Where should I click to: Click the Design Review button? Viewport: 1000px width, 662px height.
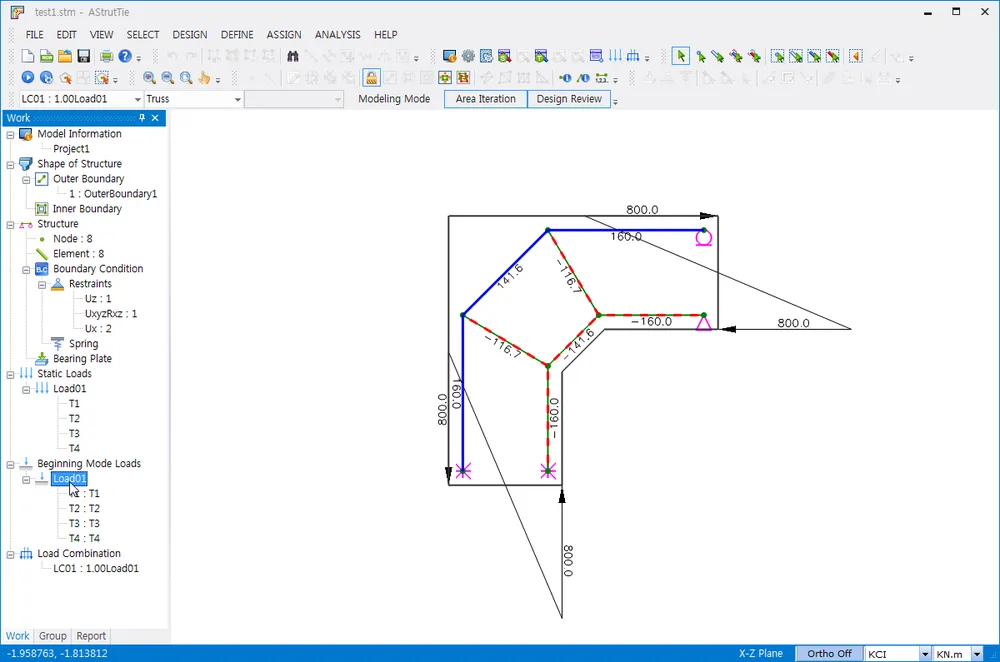[569, 99]
